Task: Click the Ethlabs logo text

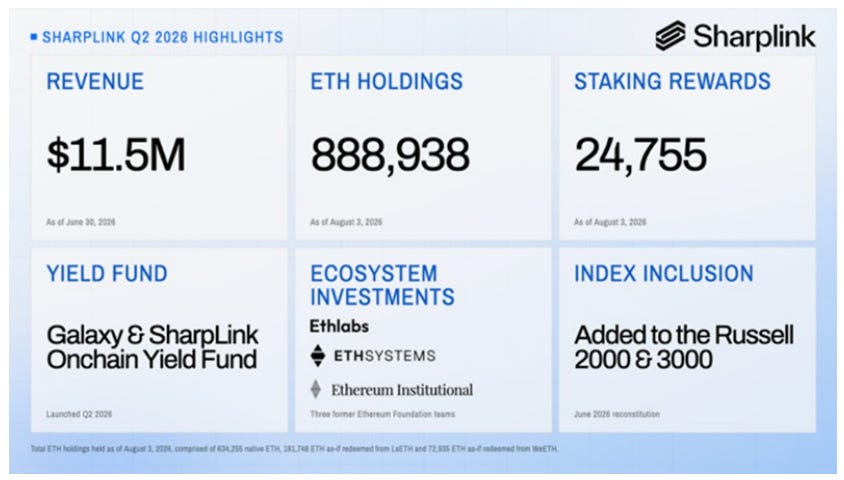Action: click(x=339, y=326)
